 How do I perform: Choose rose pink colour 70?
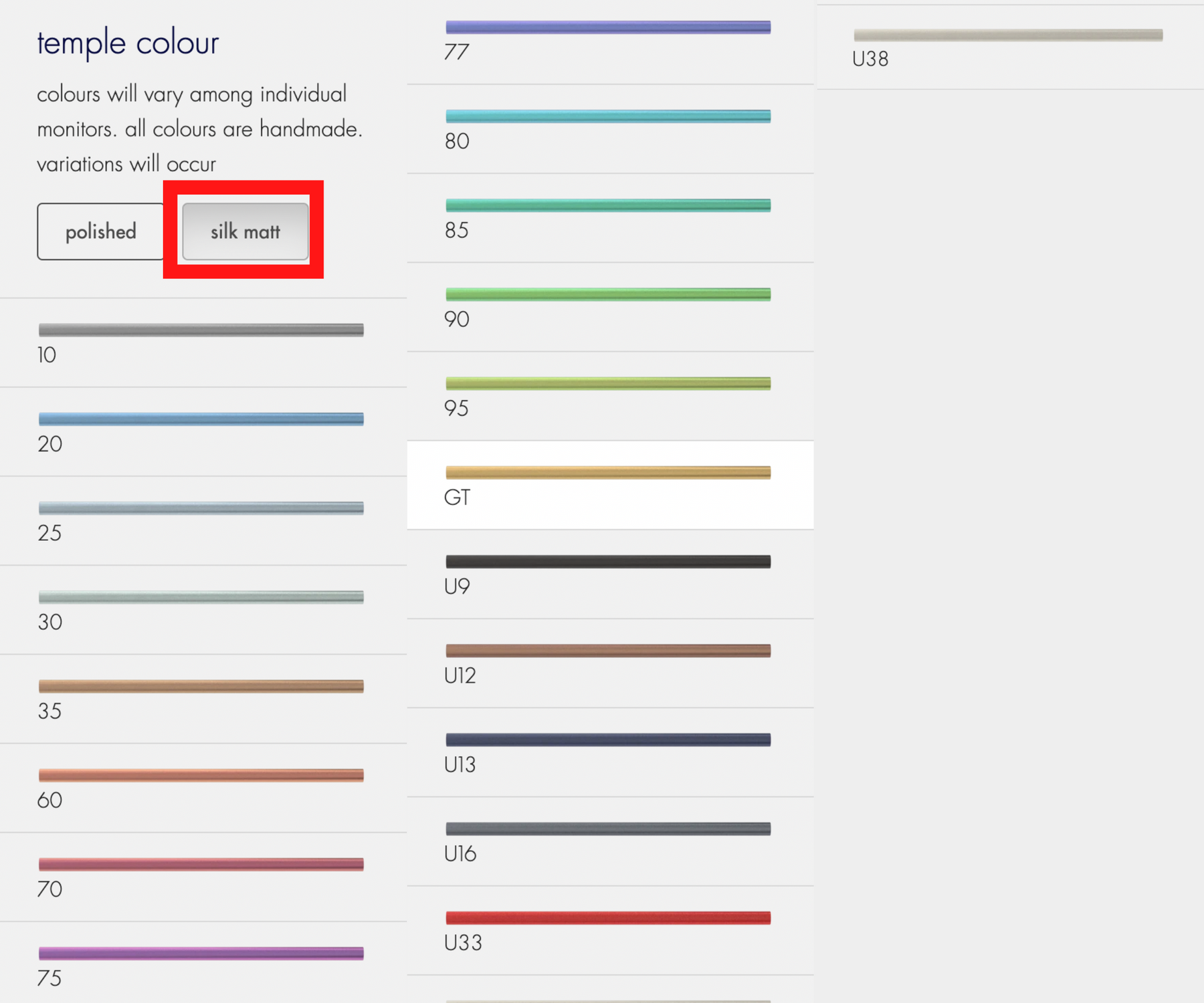(x=201, y=876)
